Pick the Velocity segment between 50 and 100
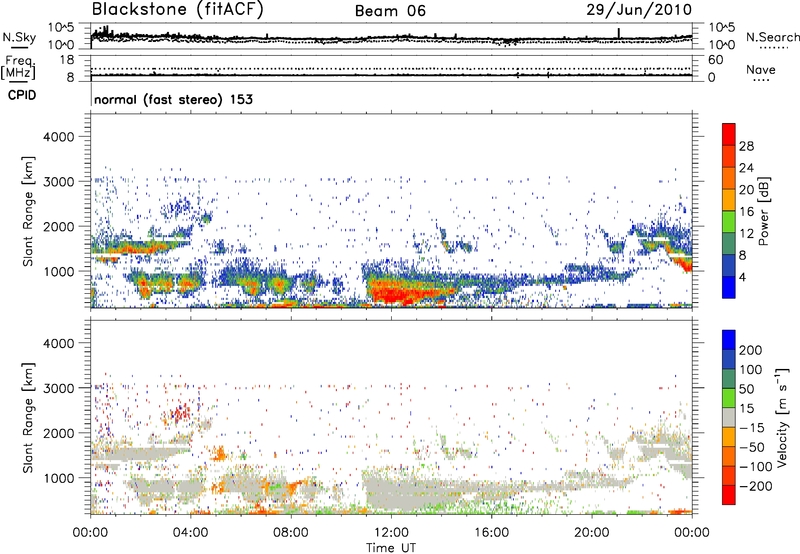800x554 pixels. tap(729, 379)
